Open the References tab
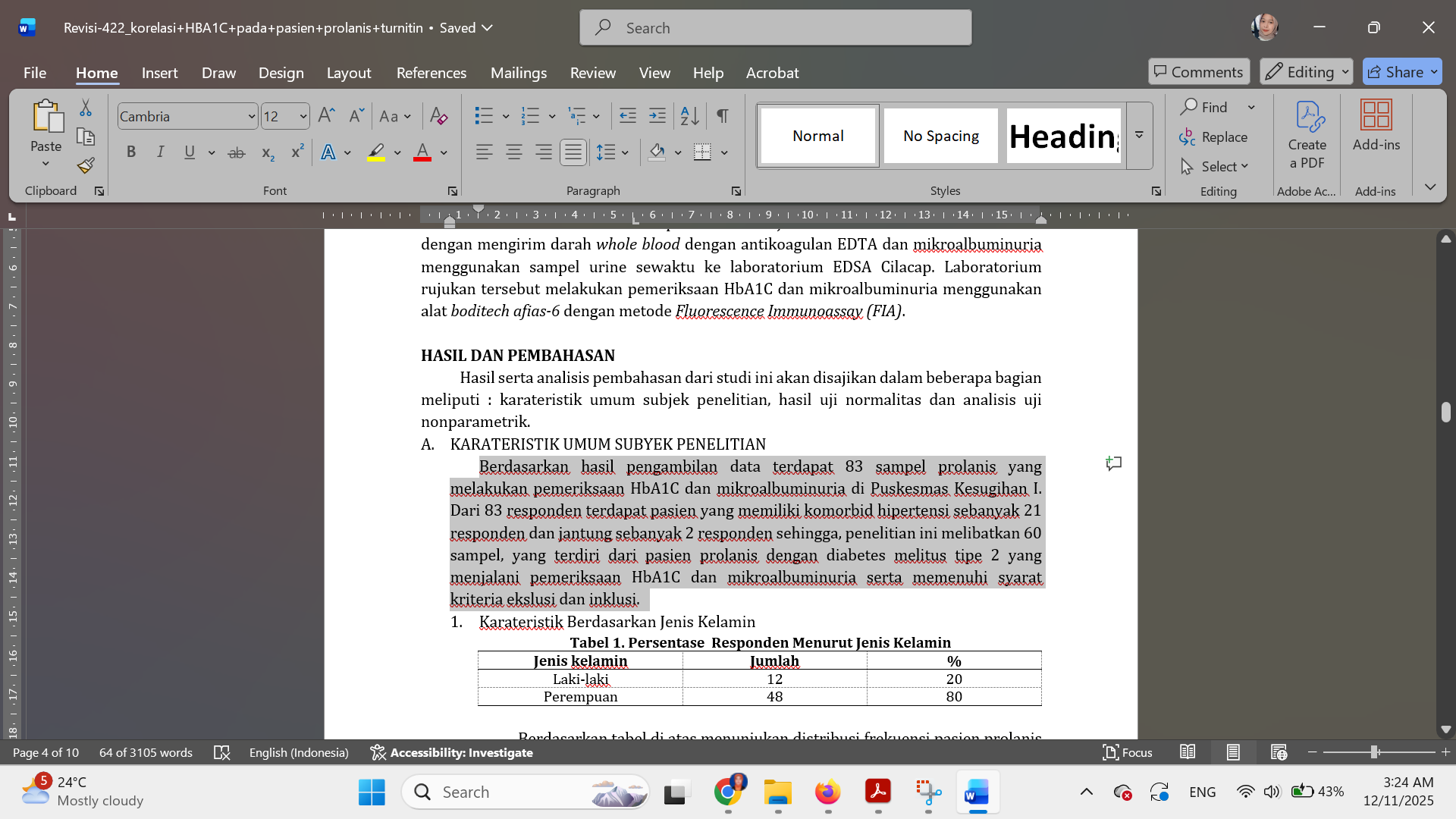1456x819 pixels. click(x=431, y=73)
